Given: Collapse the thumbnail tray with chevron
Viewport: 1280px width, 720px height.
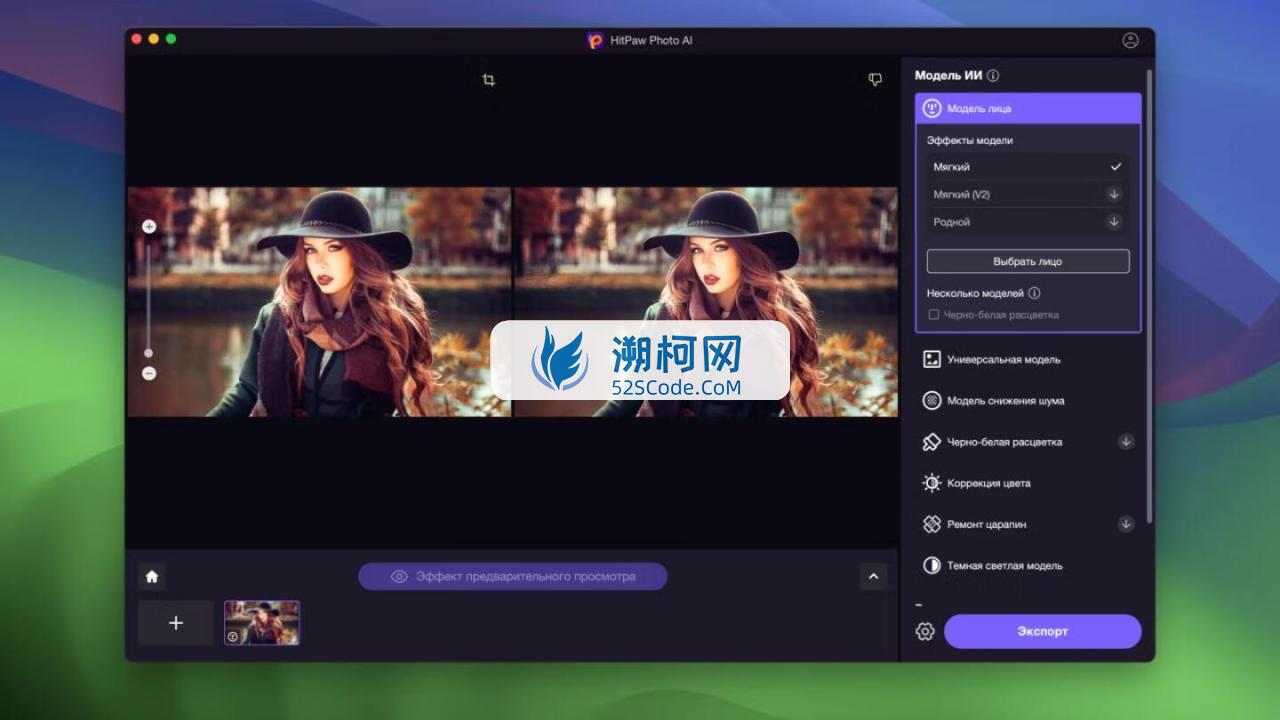Looking at the screenshot, I should tap(873, 576).
